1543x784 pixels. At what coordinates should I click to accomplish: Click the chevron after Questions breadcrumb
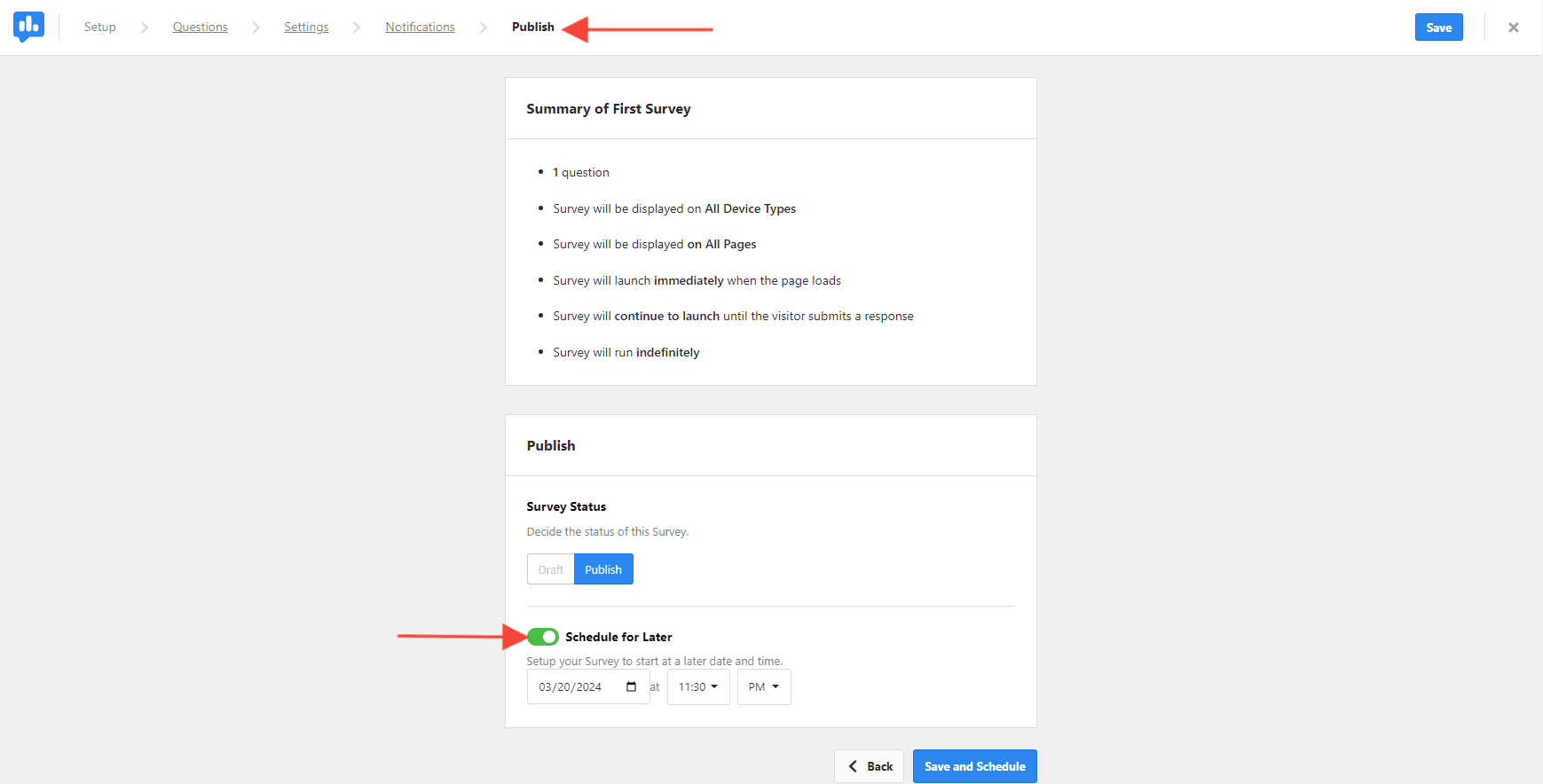coord(256,27)
